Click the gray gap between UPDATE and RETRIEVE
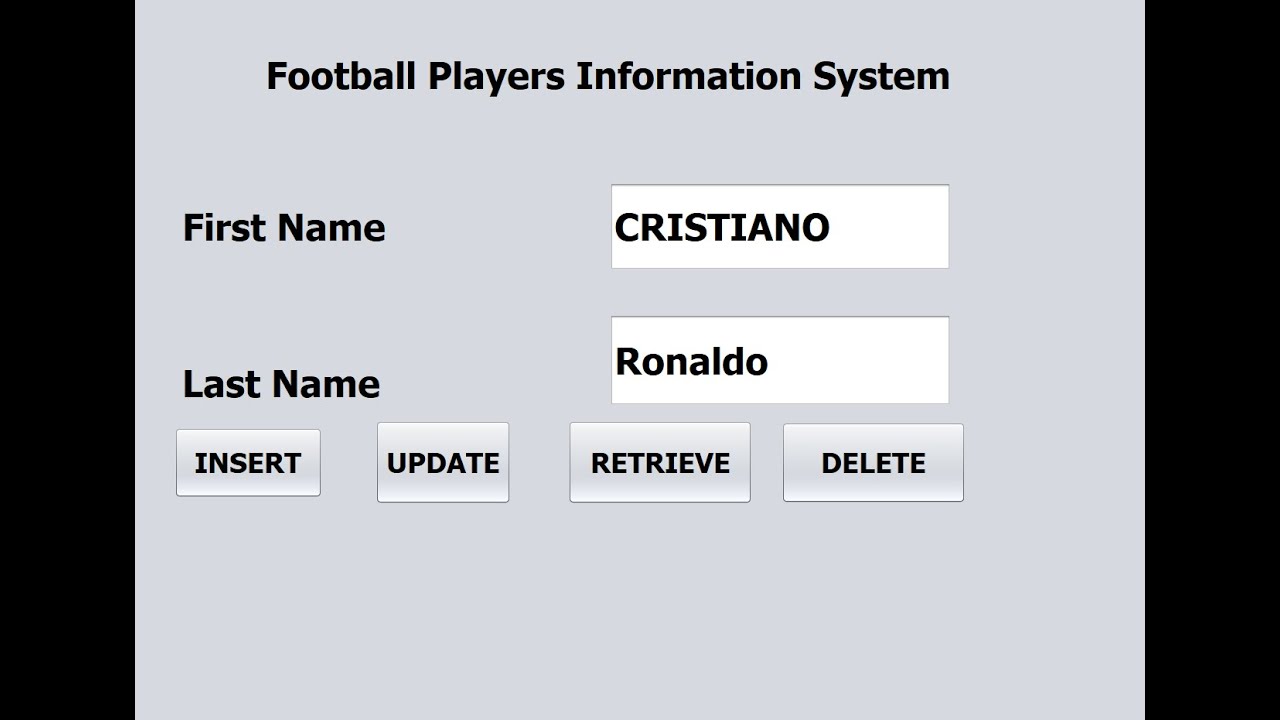This screenshot has width=1280, height=720. click(539, 463)
